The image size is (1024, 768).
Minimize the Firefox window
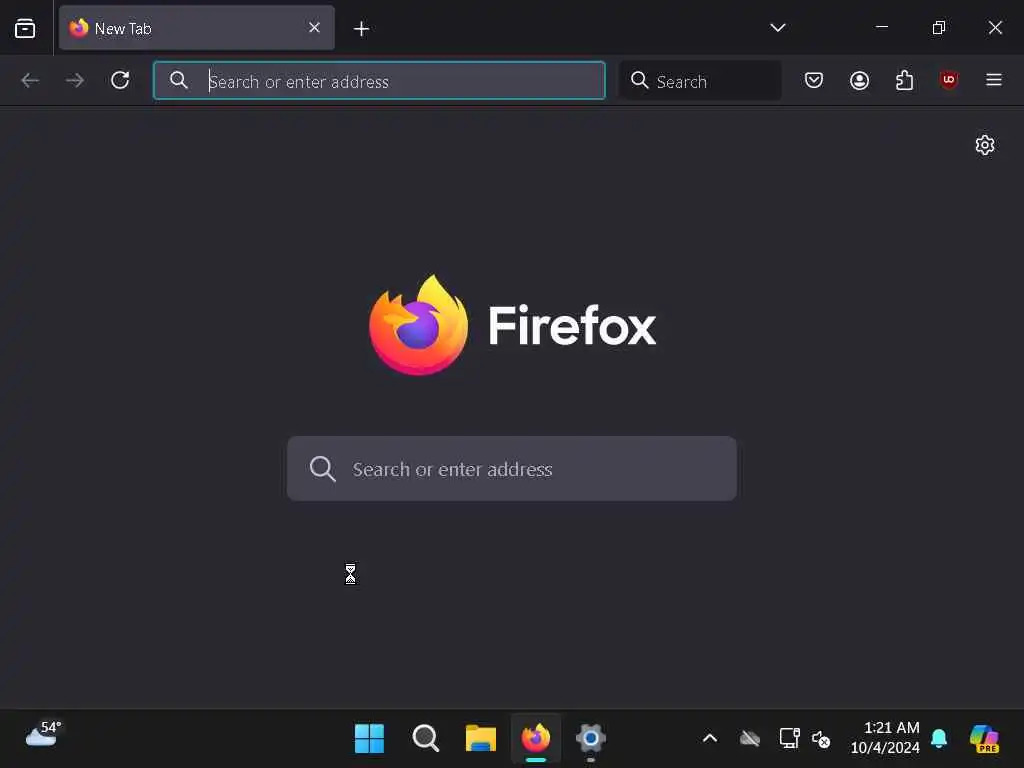[882, 27]
